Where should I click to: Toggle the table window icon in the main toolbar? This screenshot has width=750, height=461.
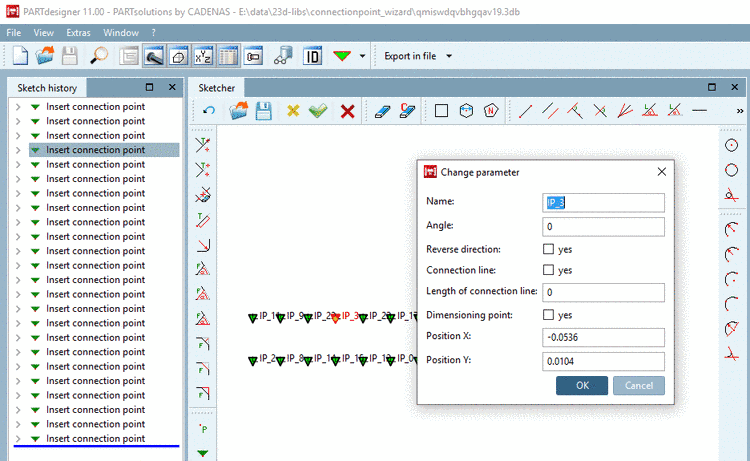pos(228,56)
